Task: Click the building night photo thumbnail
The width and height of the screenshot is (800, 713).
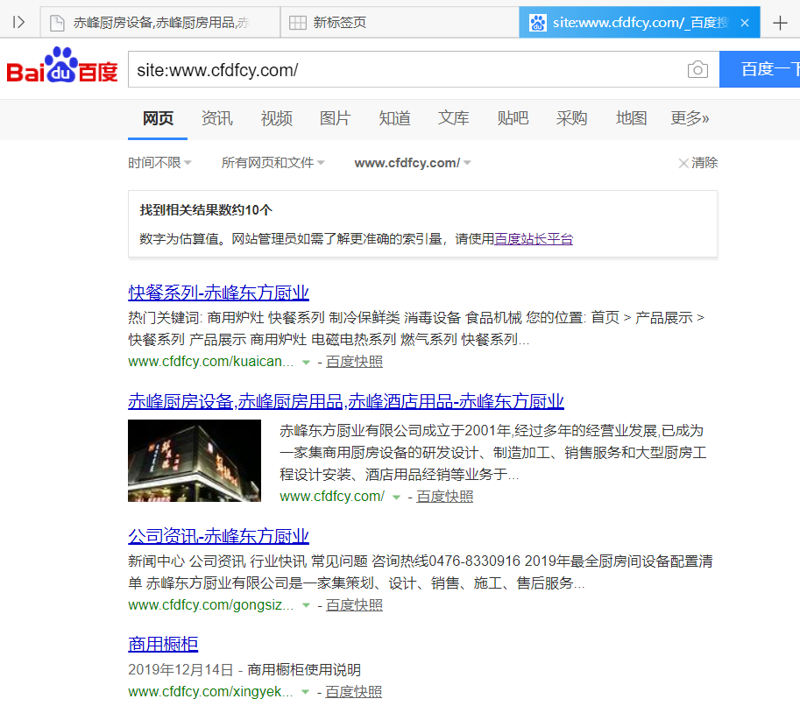Action: 194,461
